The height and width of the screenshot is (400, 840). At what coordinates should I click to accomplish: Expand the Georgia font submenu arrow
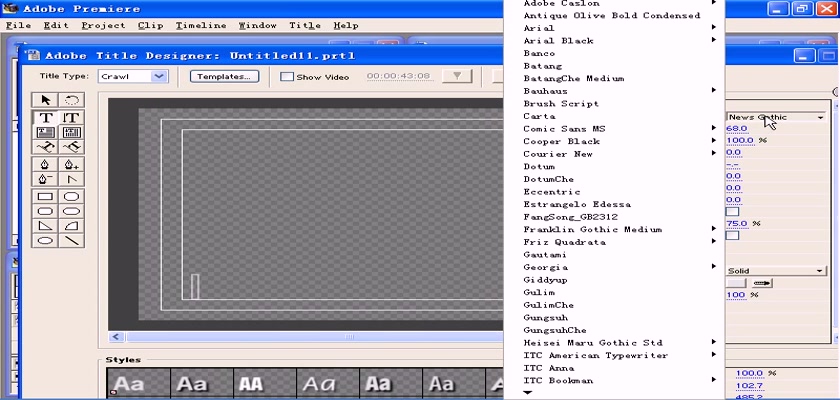point(714,266)
